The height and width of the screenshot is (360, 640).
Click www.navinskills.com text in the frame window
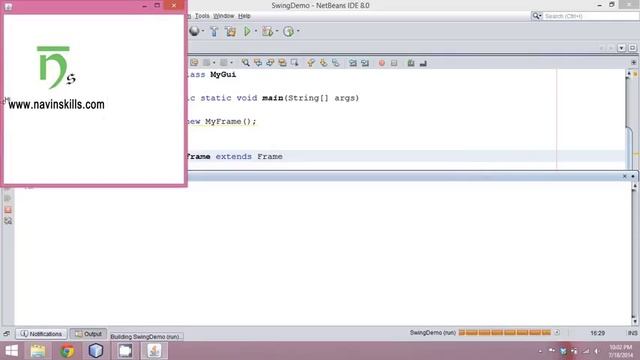pyautogui.click(x=56, y=104)
